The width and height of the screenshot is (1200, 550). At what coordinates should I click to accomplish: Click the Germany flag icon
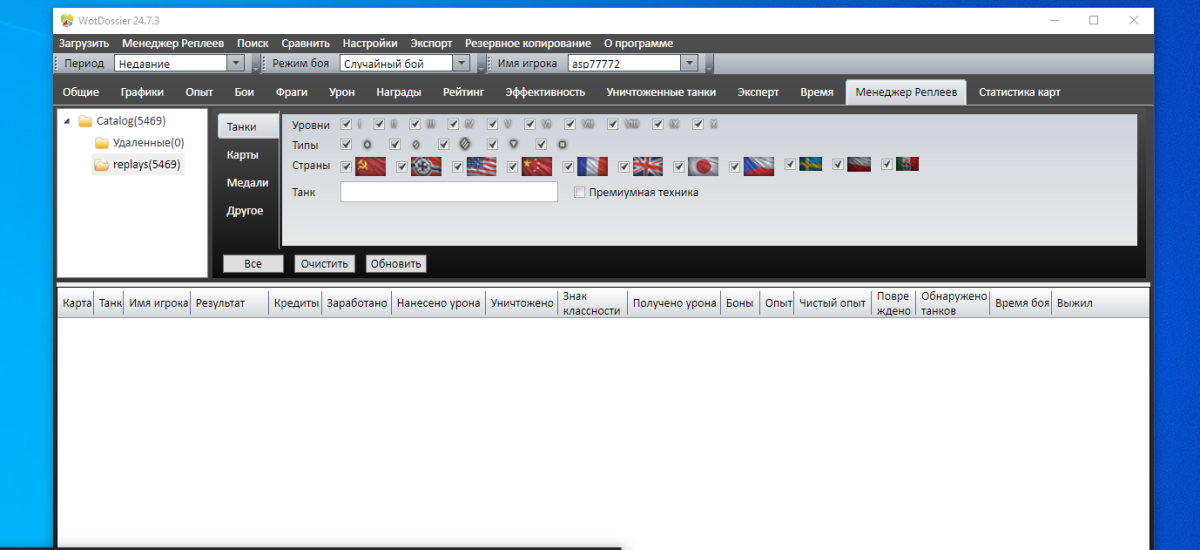pyautogui.click(x=426, y=166)
